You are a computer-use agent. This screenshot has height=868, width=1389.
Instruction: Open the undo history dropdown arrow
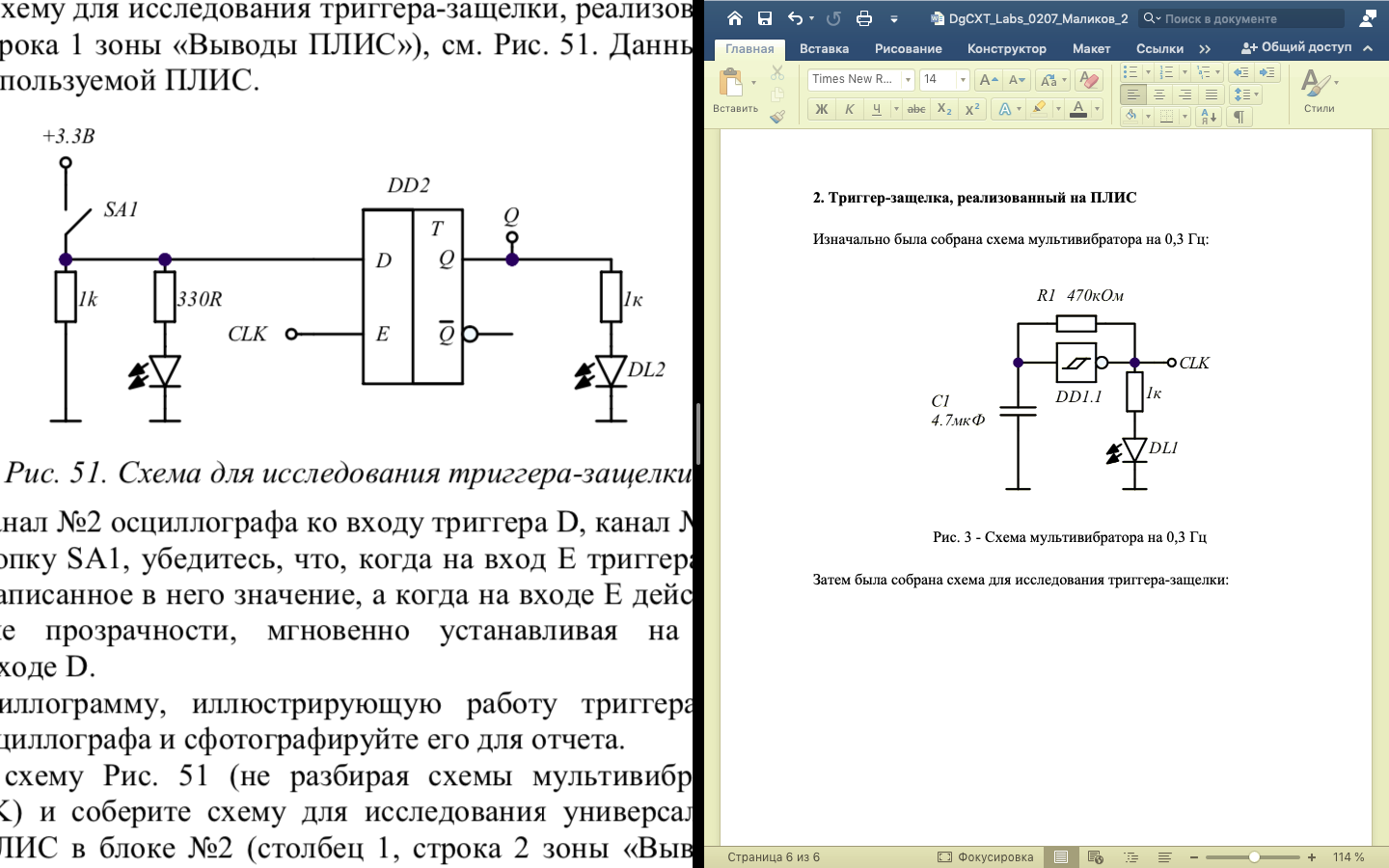(x=811, y=18)
